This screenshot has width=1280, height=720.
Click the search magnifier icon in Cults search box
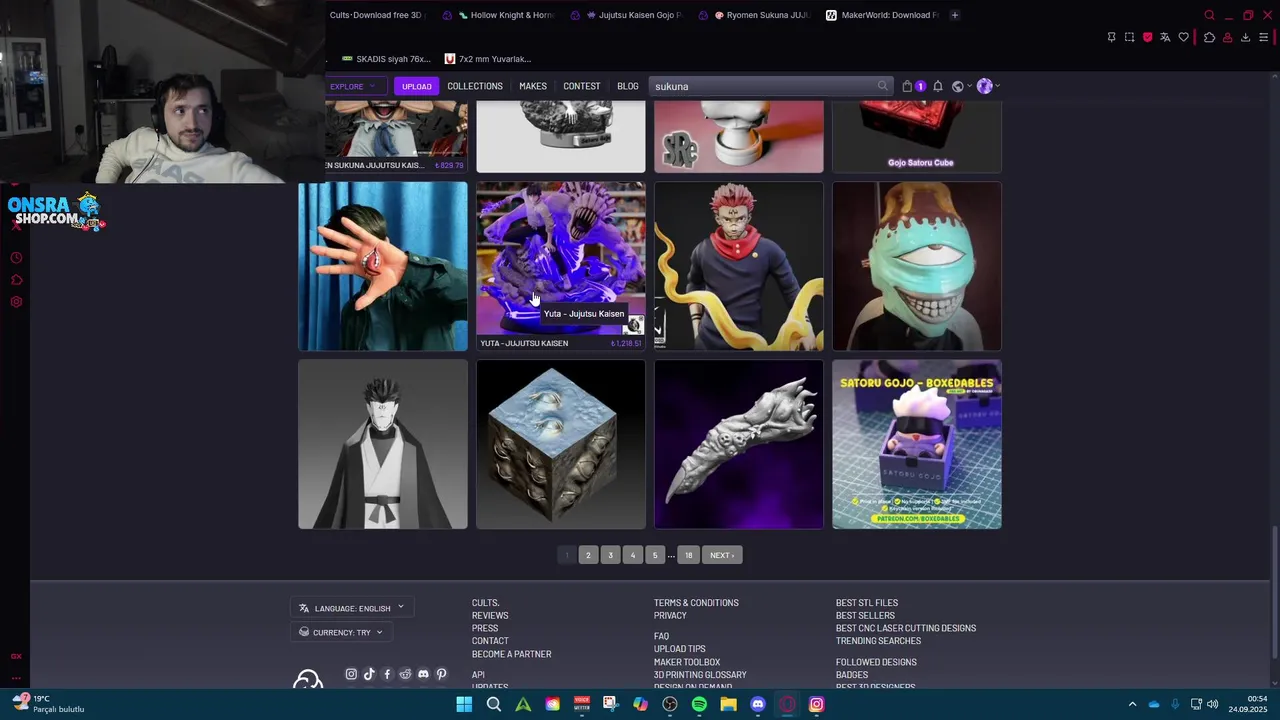click(x=882, y=86)
